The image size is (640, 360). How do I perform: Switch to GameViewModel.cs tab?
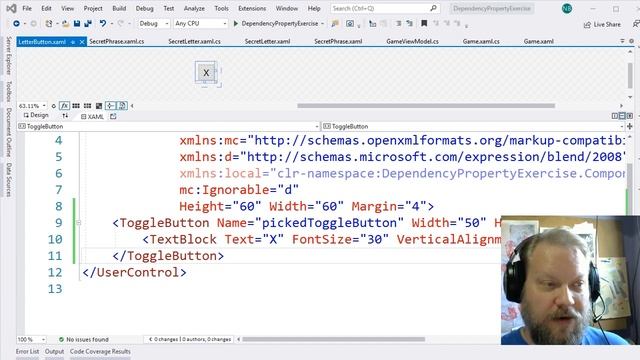[x=412, y=41]
